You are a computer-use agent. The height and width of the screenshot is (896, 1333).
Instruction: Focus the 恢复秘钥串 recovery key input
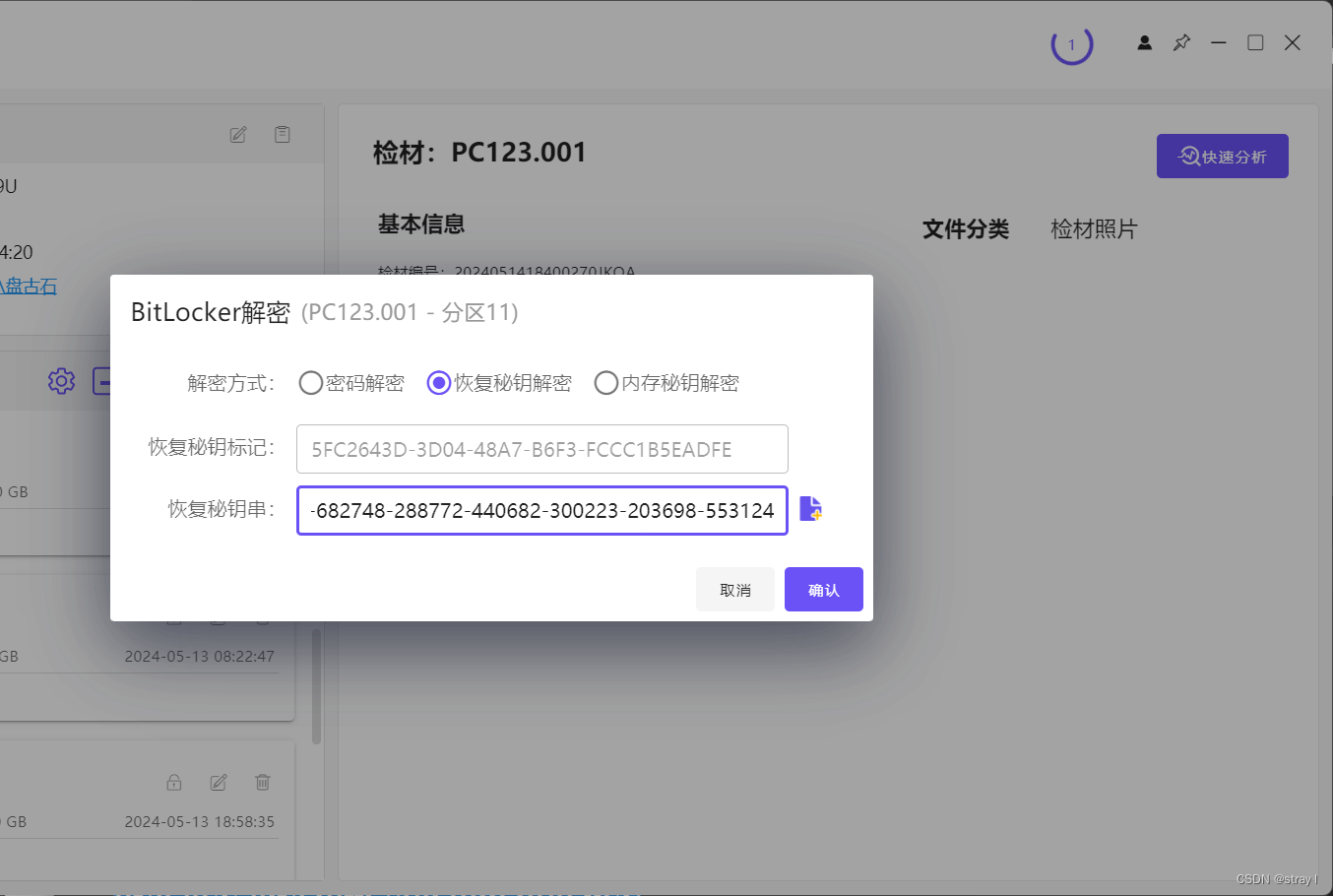tap(542, 510)
